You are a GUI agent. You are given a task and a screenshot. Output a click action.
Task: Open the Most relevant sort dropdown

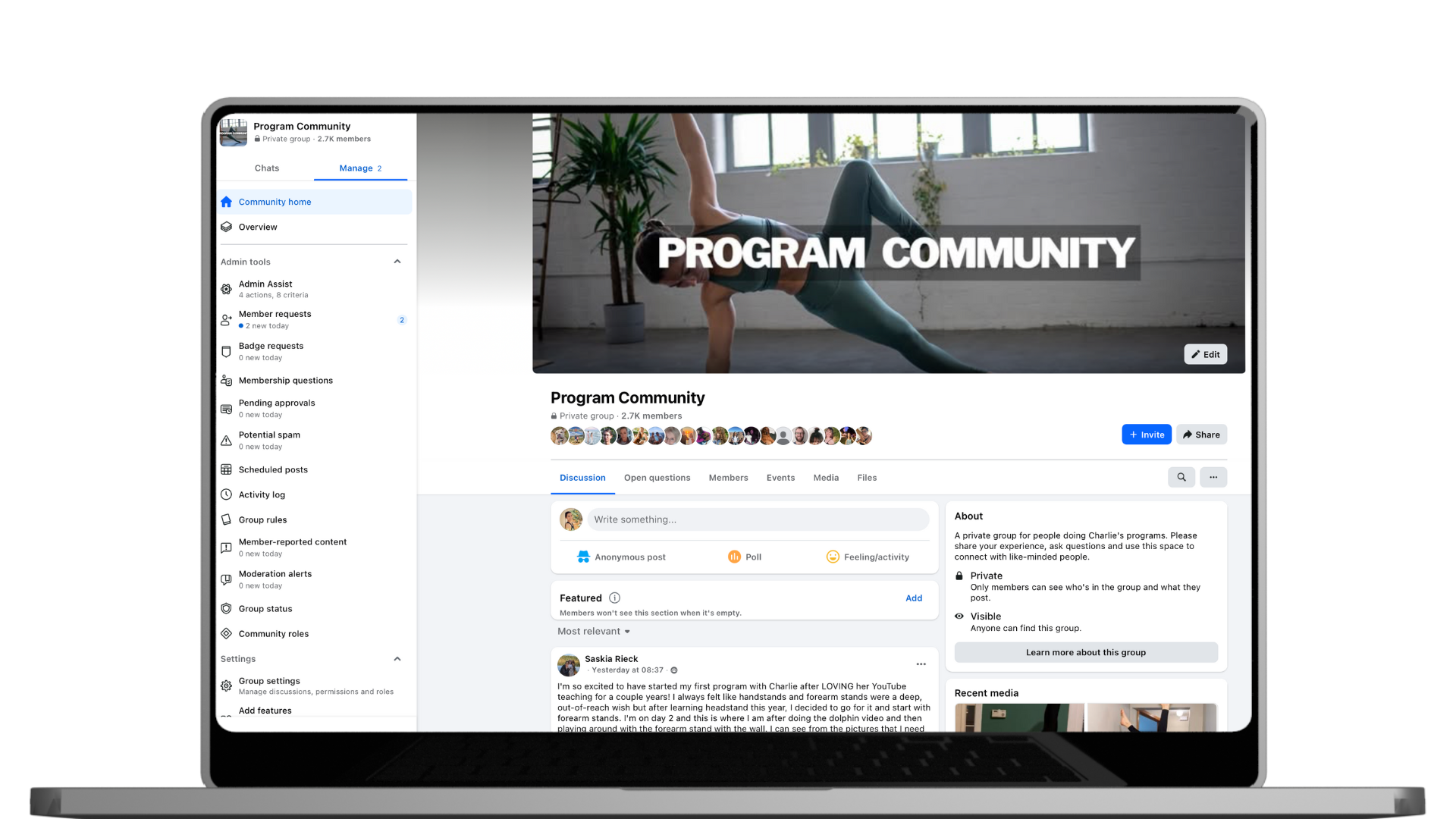coord(594,632)
